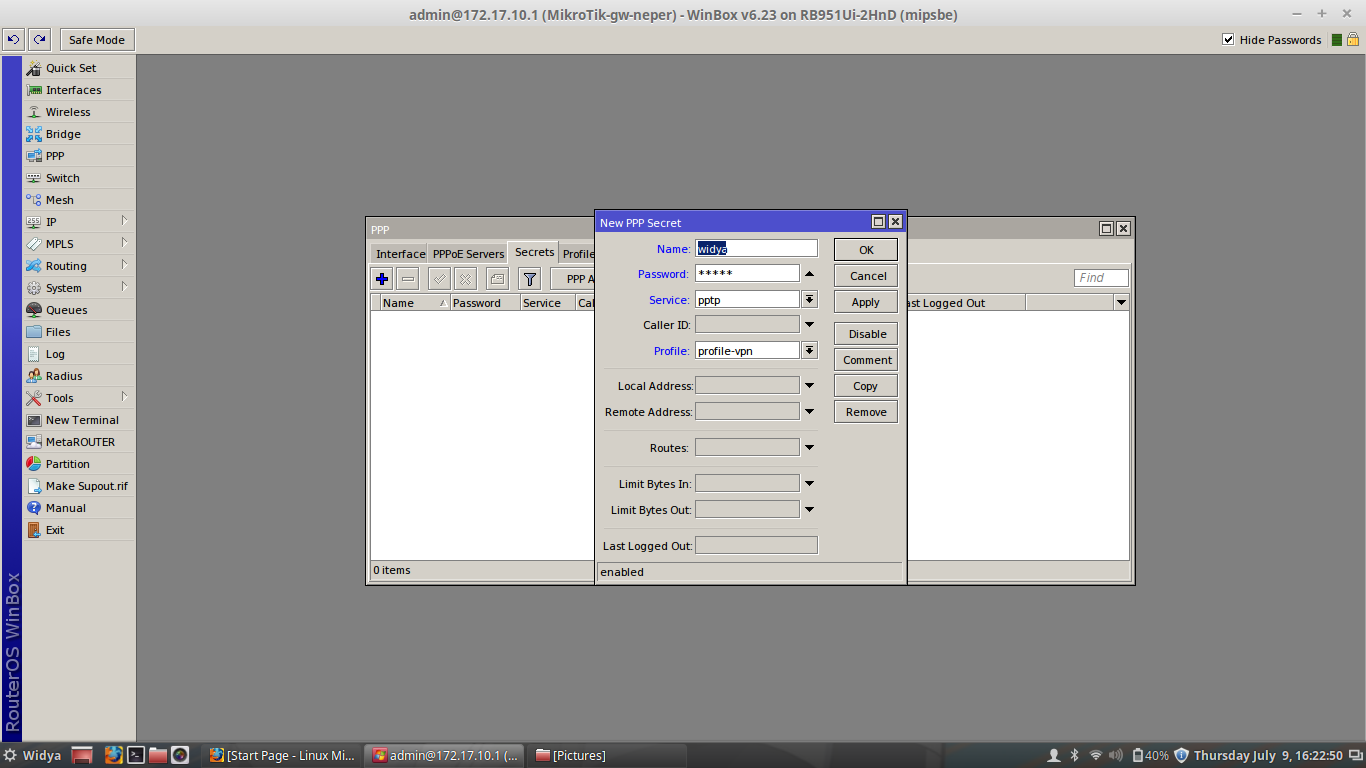Open the Wireless section icon

point(34,112)
